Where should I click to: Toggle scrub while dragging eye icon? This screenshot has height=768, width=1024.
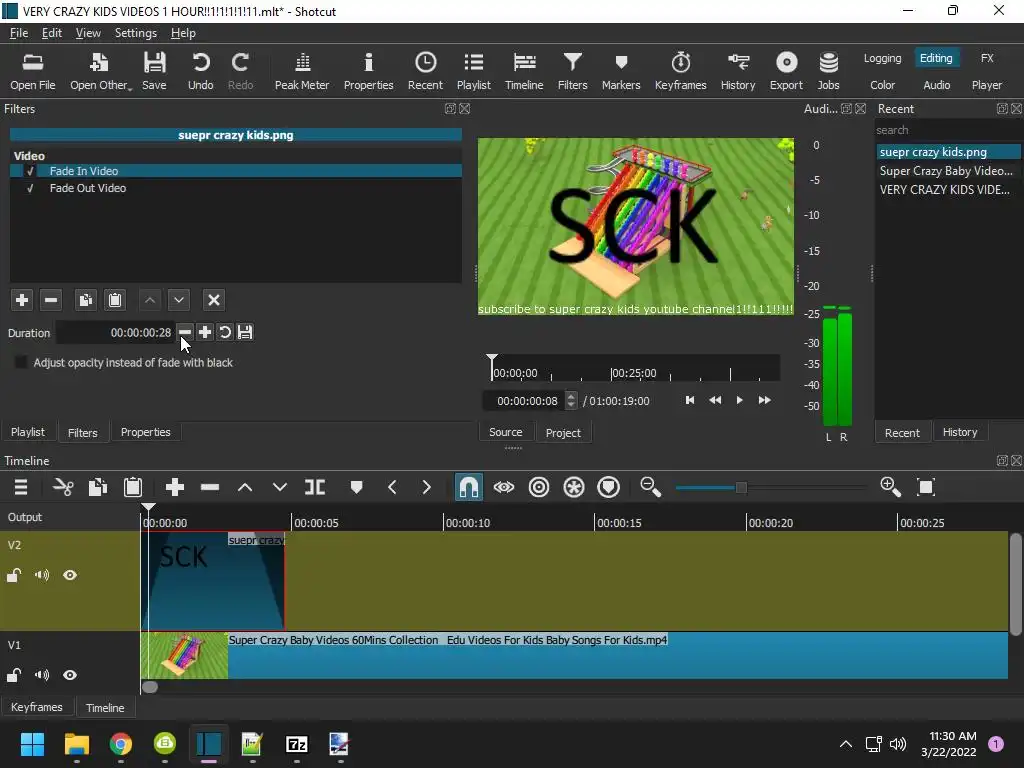[x=504, y=487]
